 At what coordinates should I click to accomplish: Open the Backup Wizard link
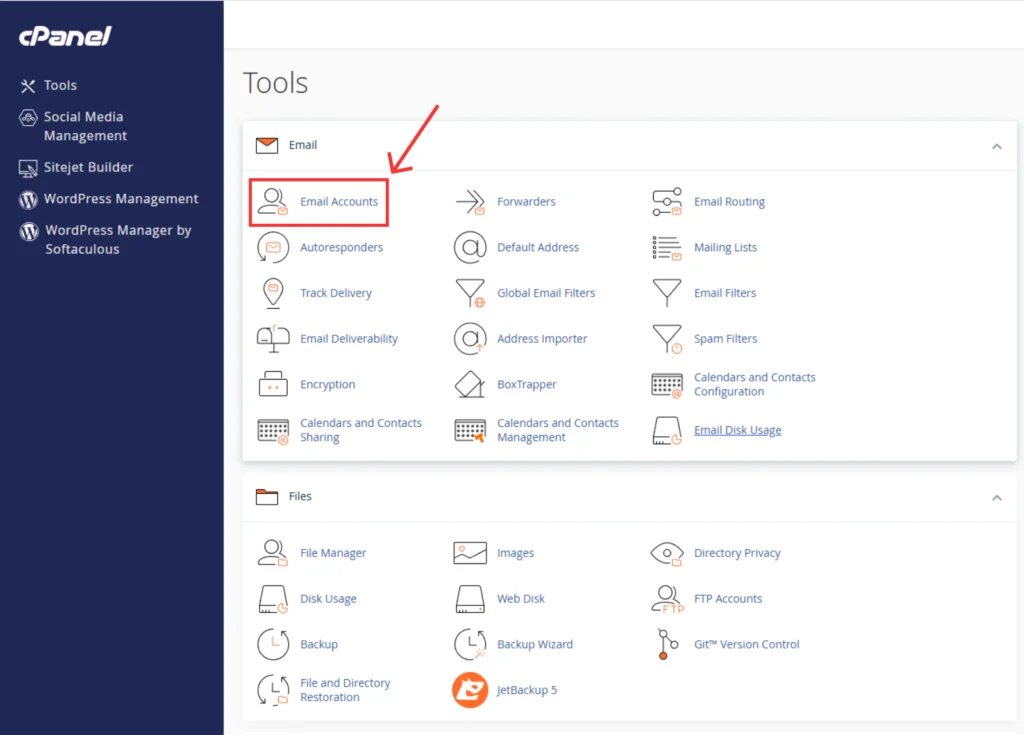[x=535, y=645]
